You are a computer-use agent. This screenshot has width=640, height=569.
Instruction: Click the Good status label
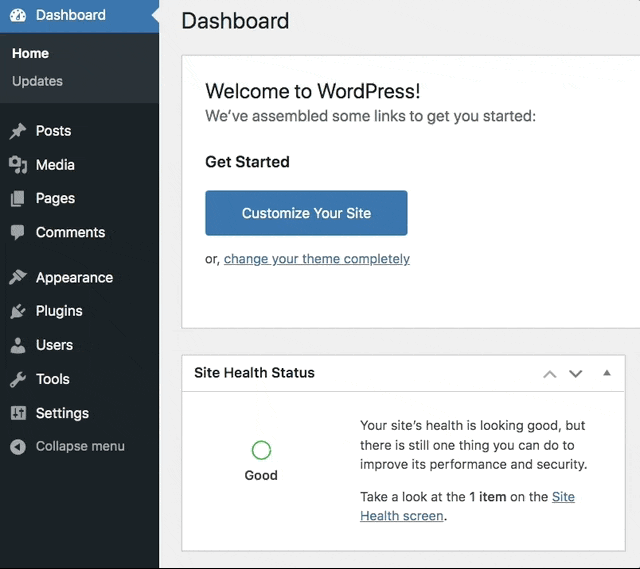tap(261, 476)
